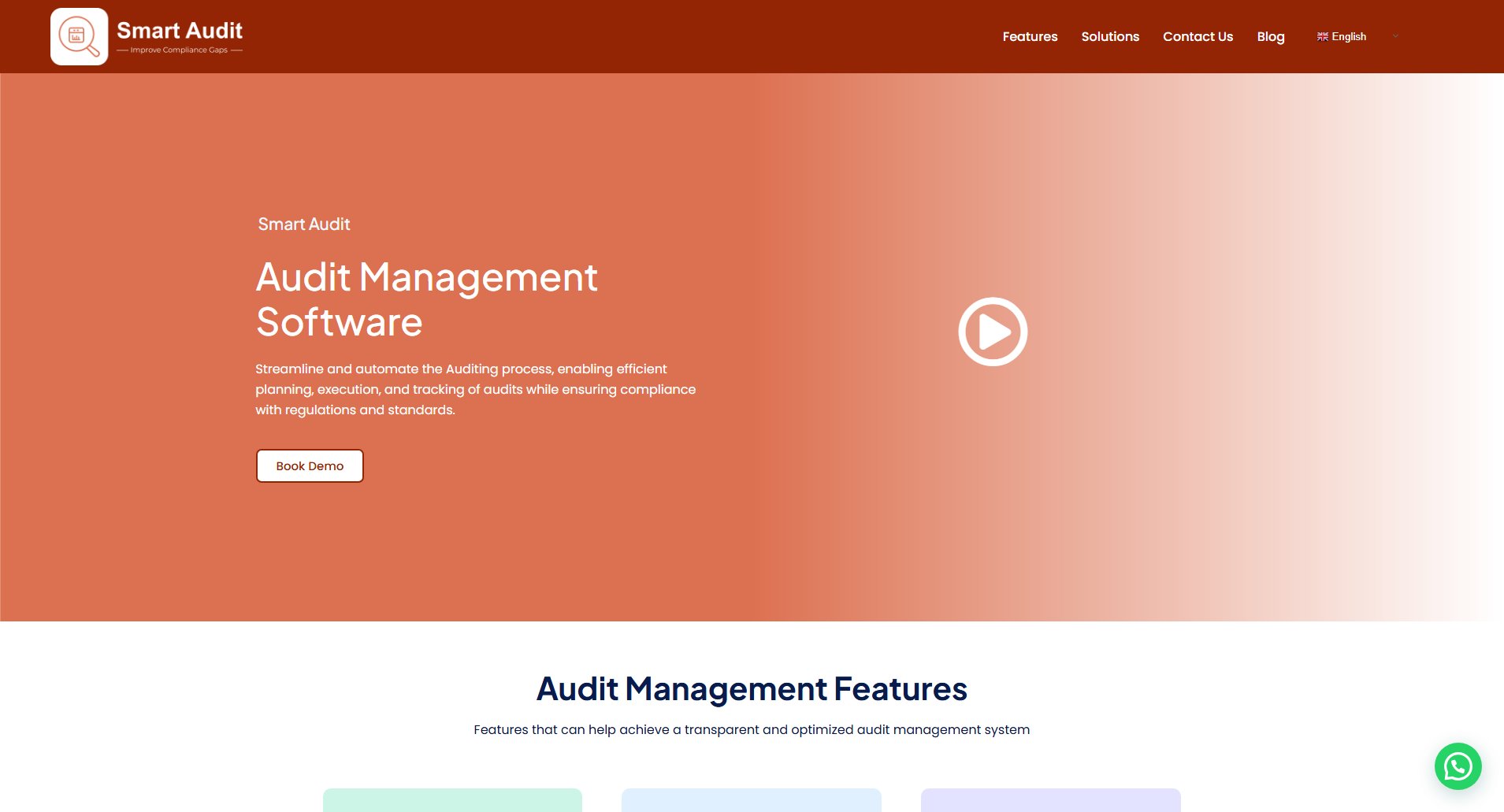Open the English language selector
Viewport: 1504px width, 812px height.
pyautogui.click(x=1349, y=37)
